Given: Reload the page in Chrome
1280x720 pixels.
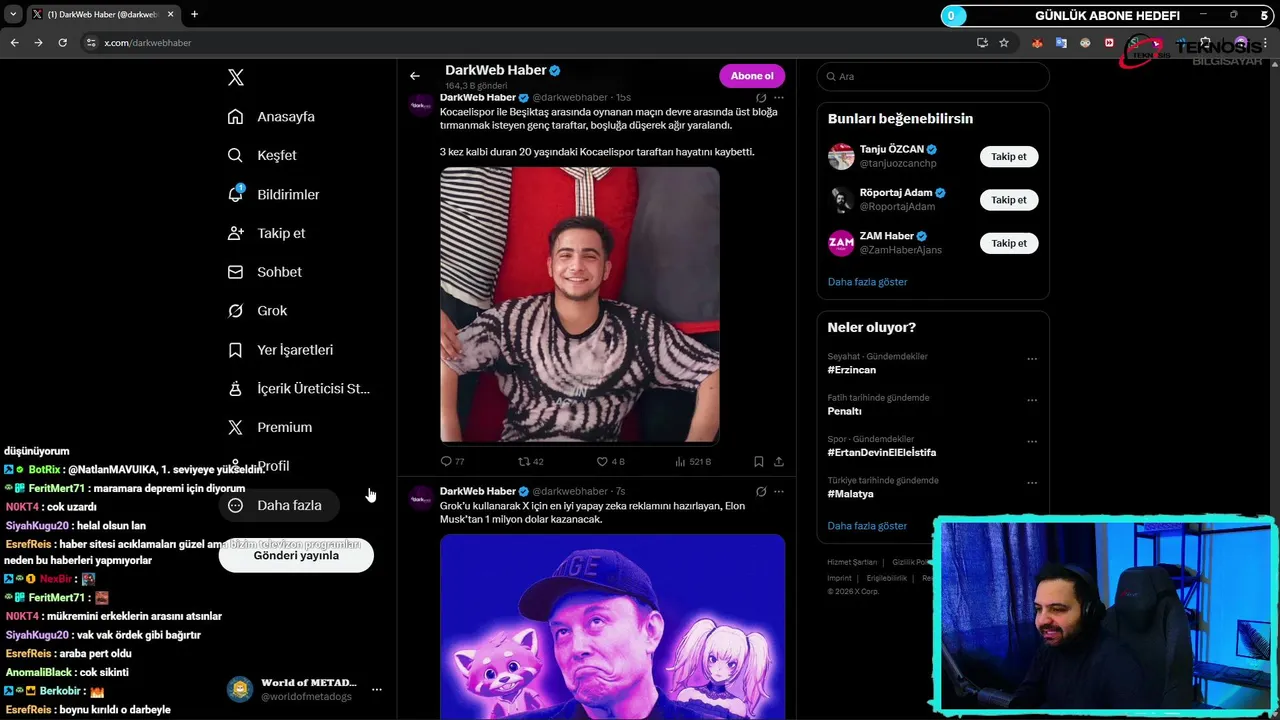Looking at the screenshot, I should pyautogui.click(x=62, y=43).
